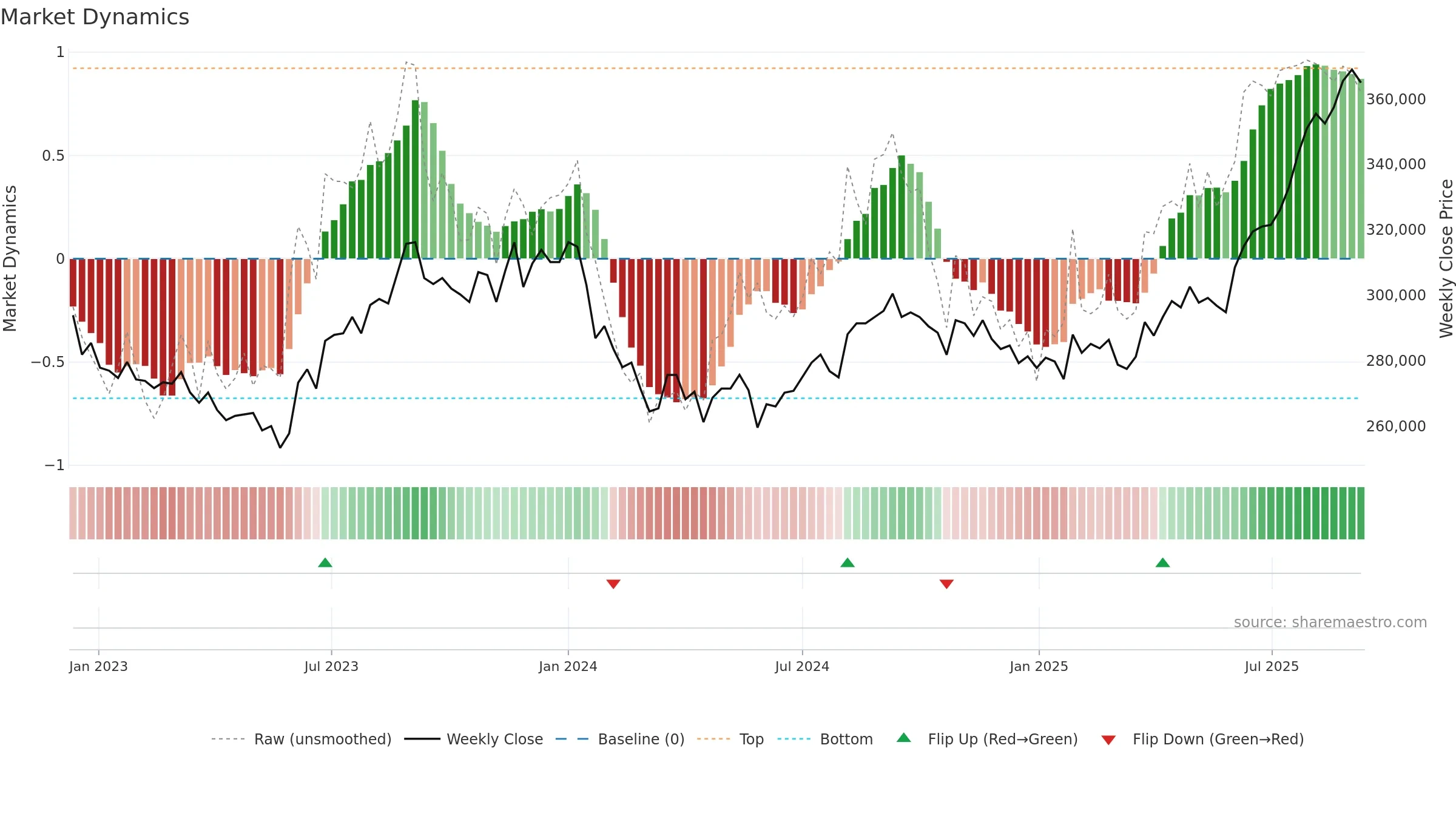Toggle the Flip Down (Green→Red) legend entry
Viewport: 1456px width, 819px height.
coord(1202,739)
